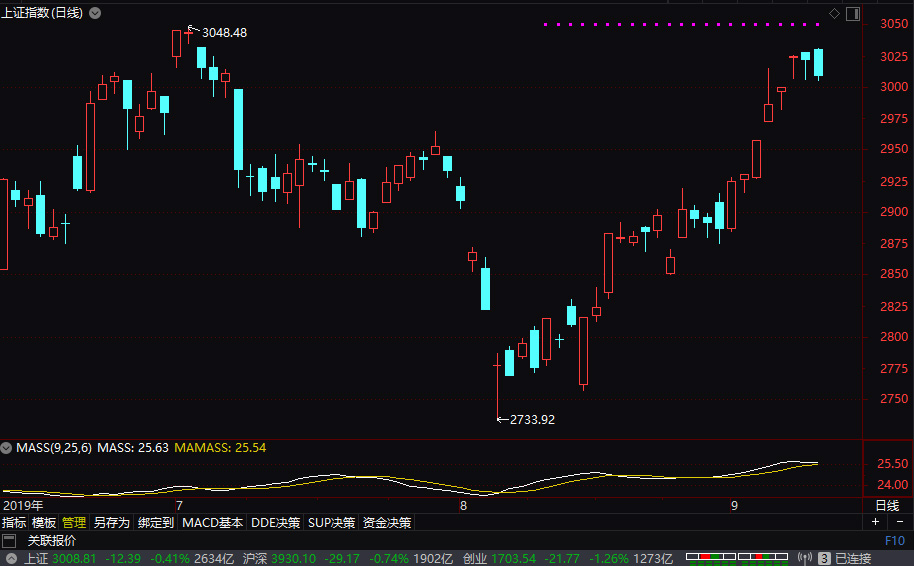914x566 pixels.
Task: Click the diamond icon at chart top-right
Action: pos(834,13)
